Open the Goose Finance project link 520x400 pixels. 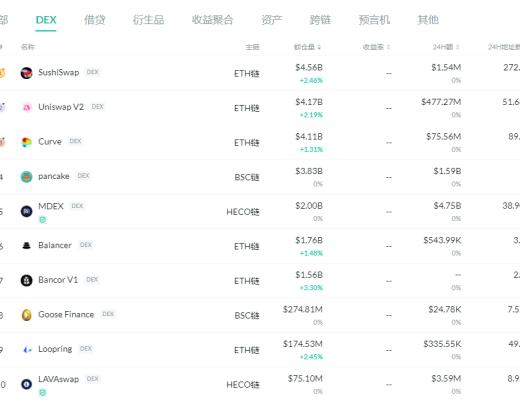point(66,314)
